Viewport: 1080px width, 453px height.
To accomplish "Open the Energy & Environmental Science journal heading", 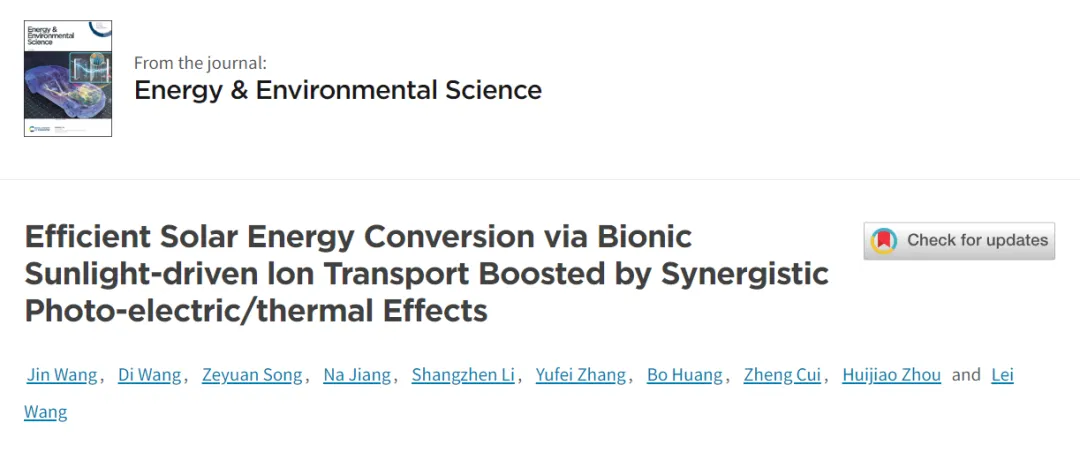I will [x=338, y=90].
